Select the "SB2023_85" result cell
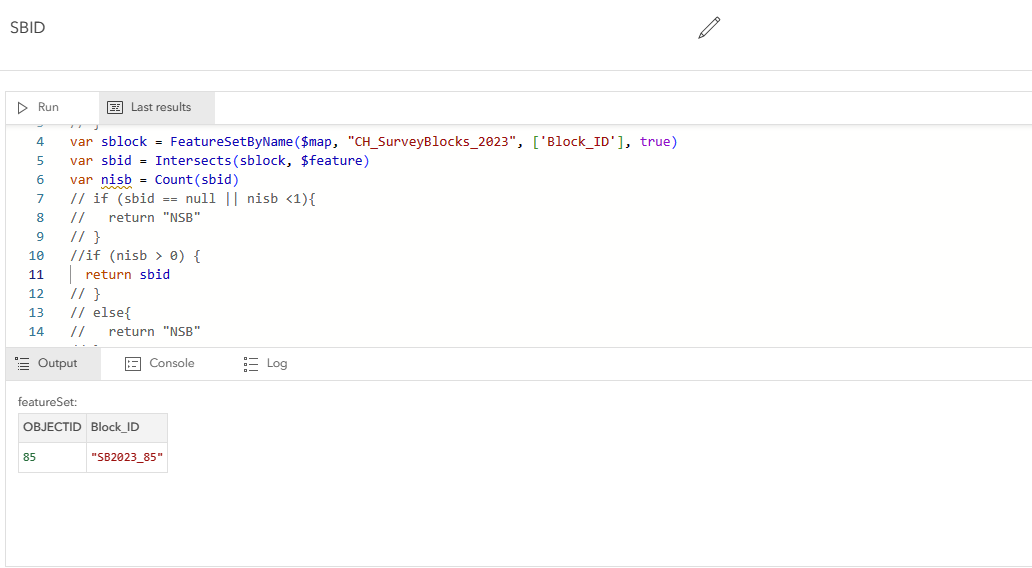The image size is (1032, 568). [x=127, y=458]
